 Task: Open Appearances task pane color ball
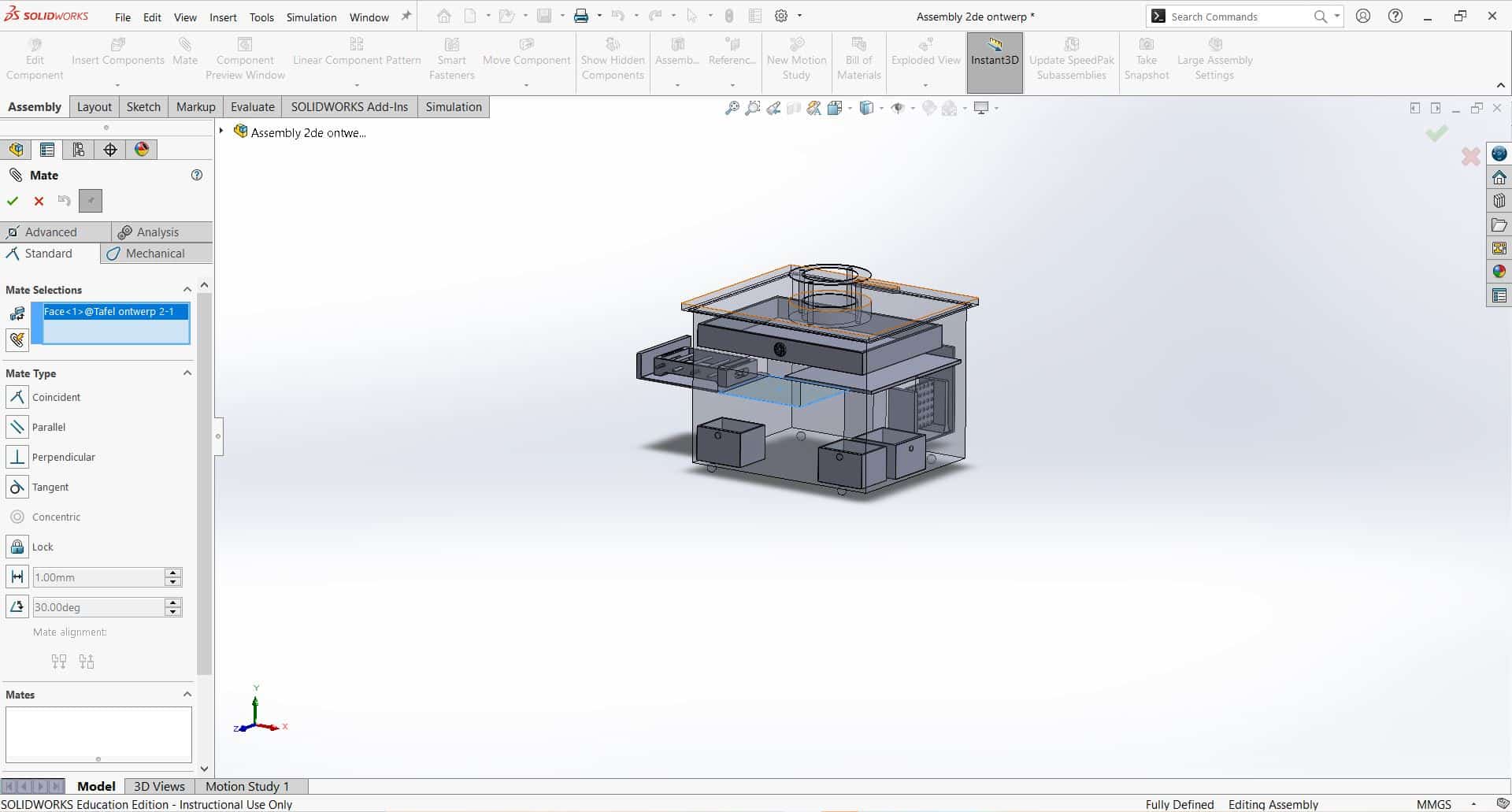[x=1499, y=272]
